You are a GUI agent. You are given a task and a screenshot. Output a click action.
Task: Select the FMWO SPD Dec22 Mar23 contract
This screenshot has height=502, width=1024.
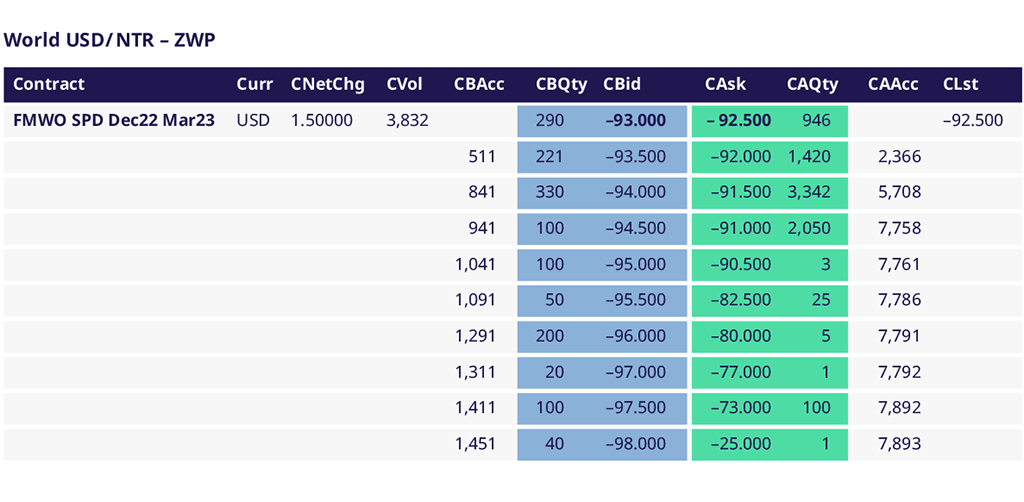click(114, 121)
